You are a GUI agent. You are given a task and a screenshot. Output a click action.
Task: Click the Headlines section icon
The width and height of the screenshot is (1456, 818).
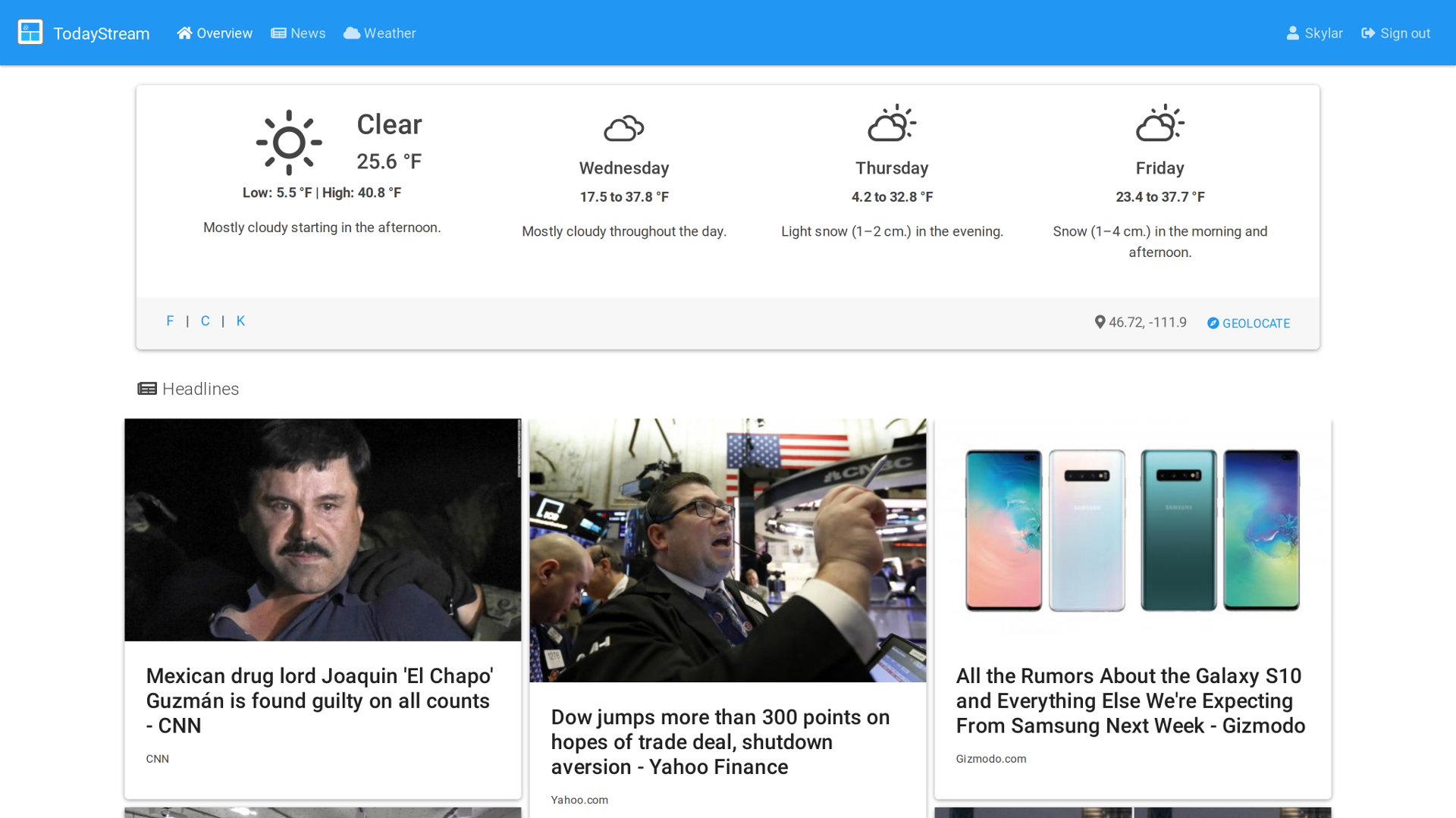click(x=147, y=389)
